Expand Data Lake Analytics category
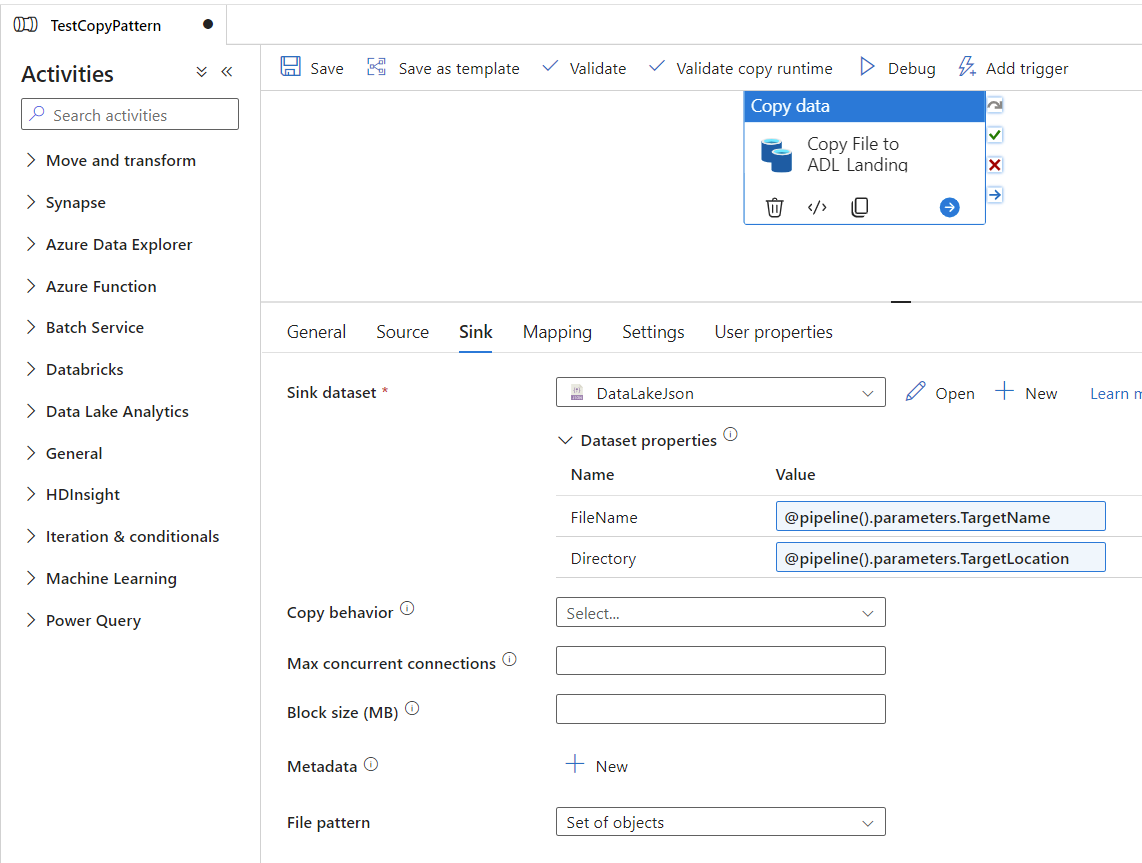The image size is (1142, 863). (x=31, y=411)
